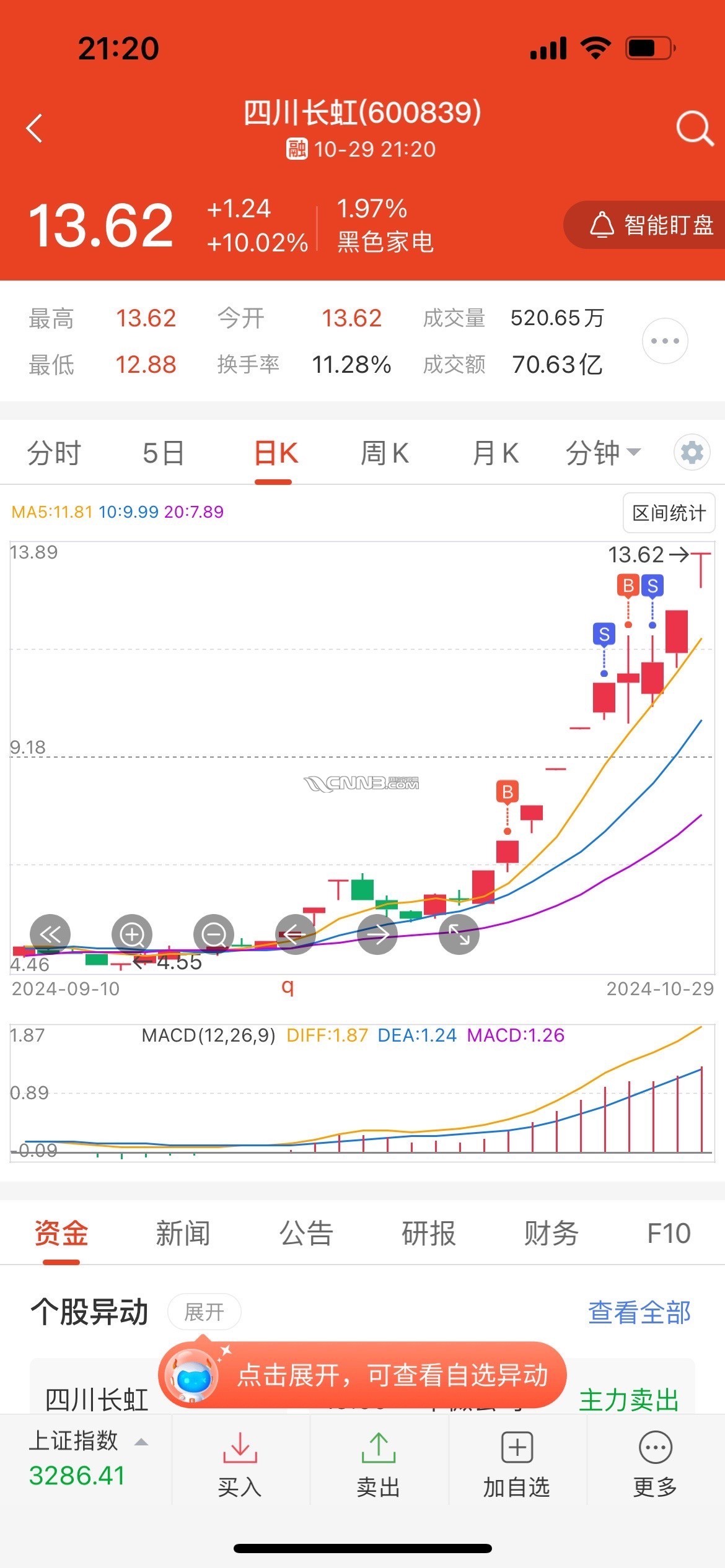The image size is (725, 1568).
Task: Open the 新闻 news tab
Action: 183,1233
